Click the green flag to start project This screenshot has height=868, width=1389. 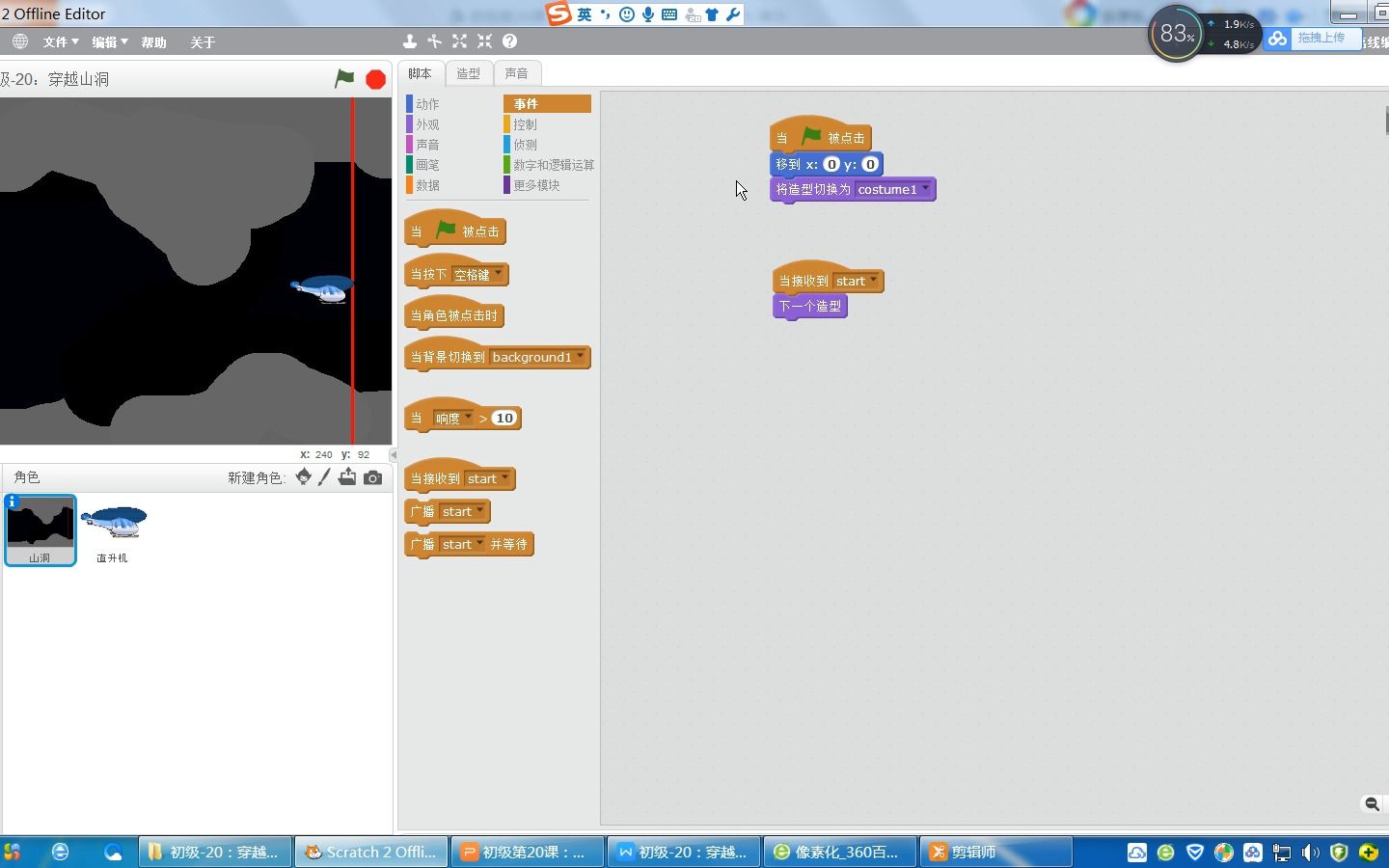click(344, 79)
